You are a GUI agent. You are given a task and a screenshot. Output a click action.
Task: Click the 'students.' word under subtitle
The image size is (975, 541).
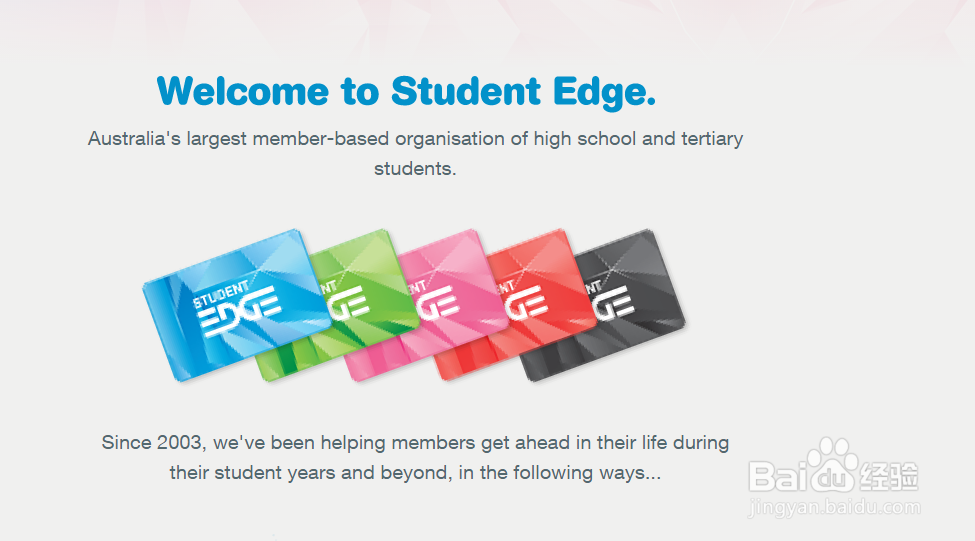(x=415, y=169)
